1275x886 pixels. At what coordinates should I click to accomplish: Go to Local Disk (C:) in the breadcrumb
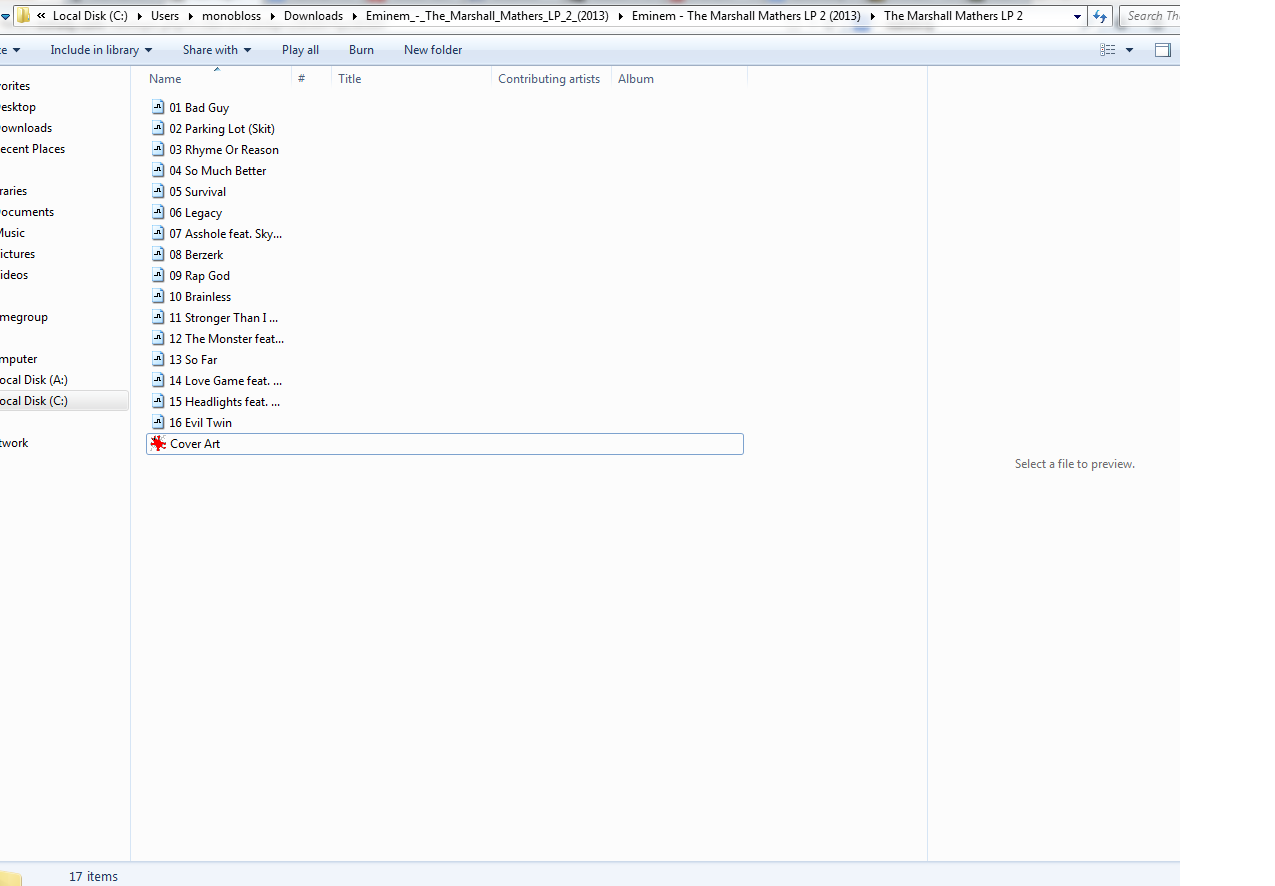[x=90, y=16]
